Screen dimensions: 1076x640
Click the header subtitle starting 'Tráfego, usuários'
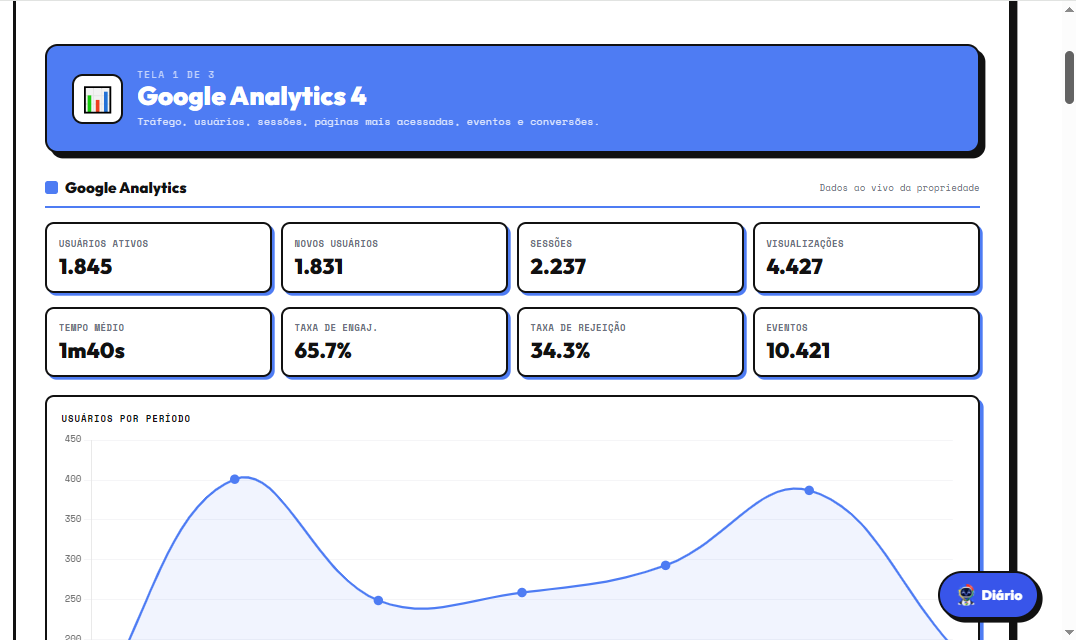[368, 122]
